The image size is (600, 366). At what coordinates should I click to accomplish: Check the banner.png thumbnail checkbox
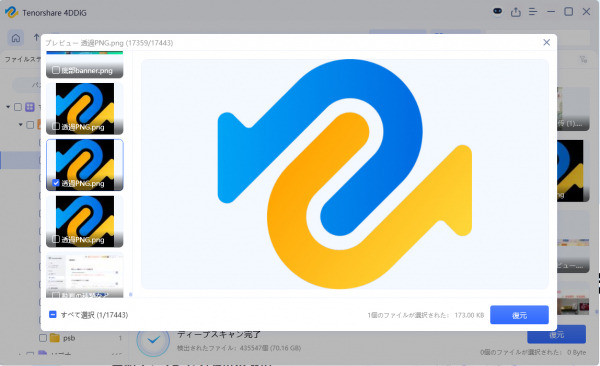point(56,70)
